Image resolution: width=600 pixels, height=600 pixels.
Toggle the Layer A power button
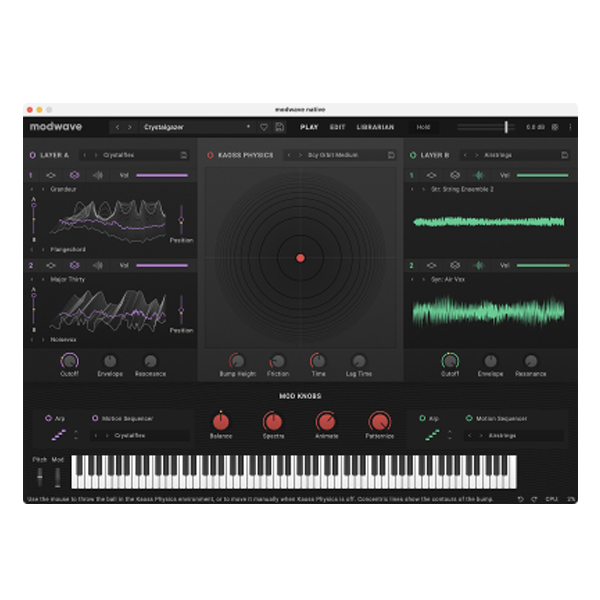33,155
